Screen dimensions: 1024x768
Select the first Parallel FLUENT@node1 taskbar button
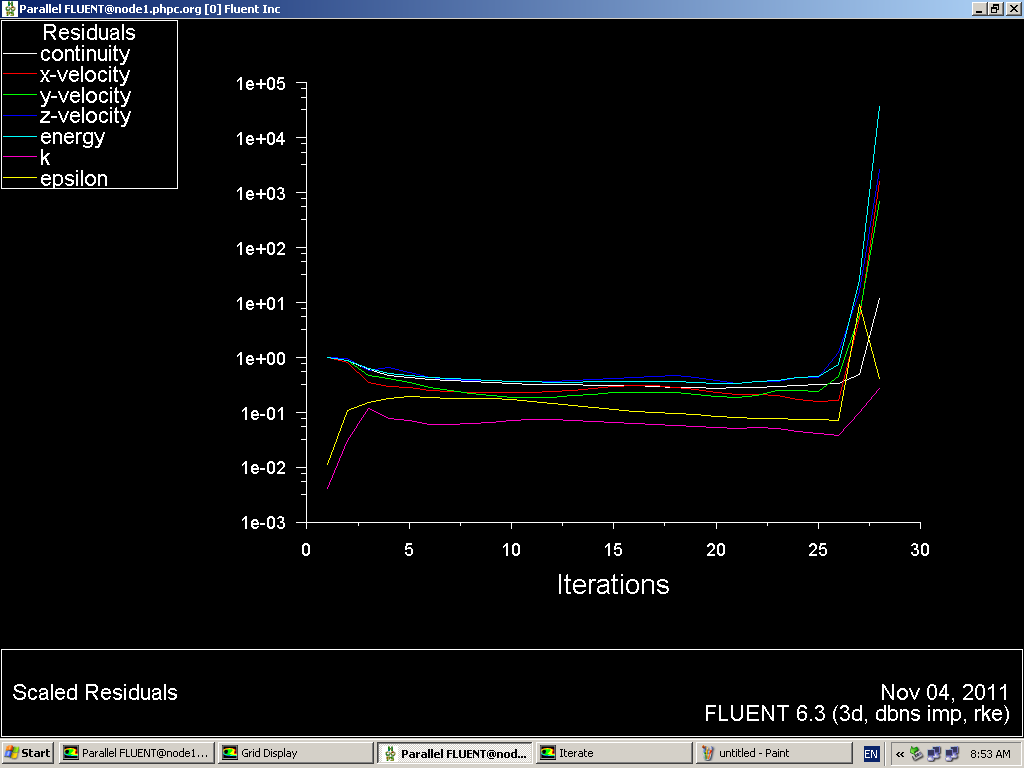point(135,753)
